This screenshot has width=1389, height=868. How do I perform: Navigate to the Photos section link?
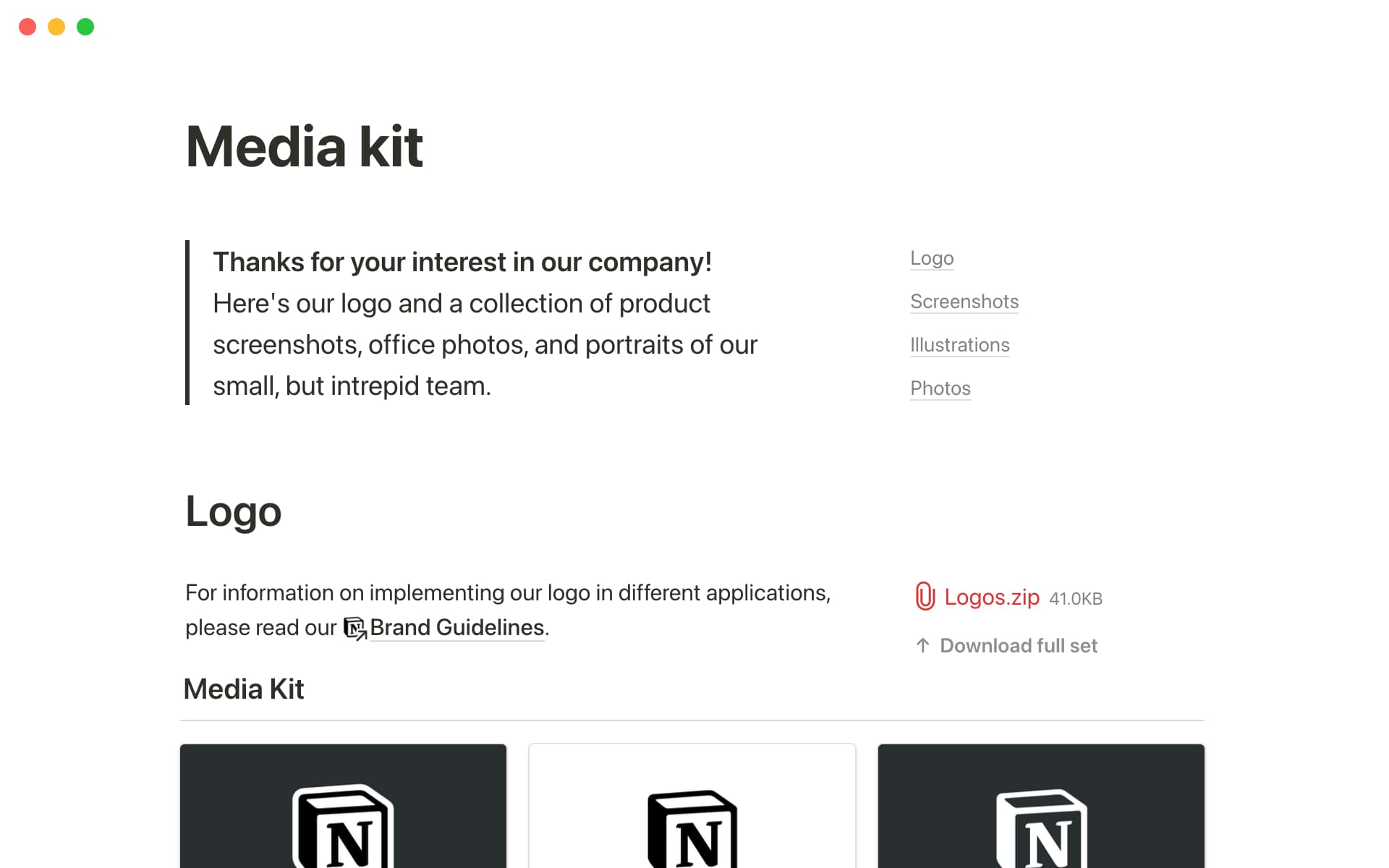point(940,388)
